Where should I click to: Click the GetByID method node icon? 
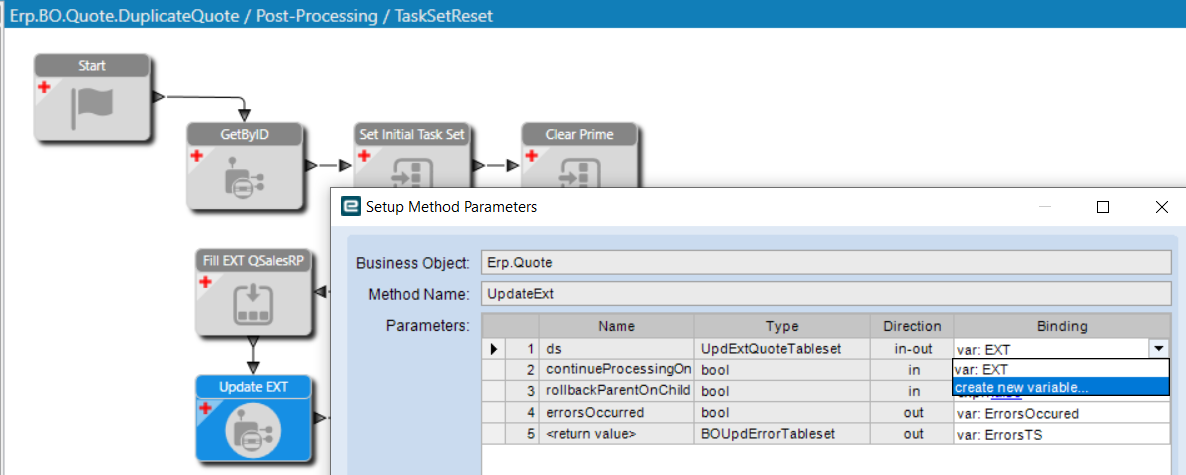coord(244,176)
